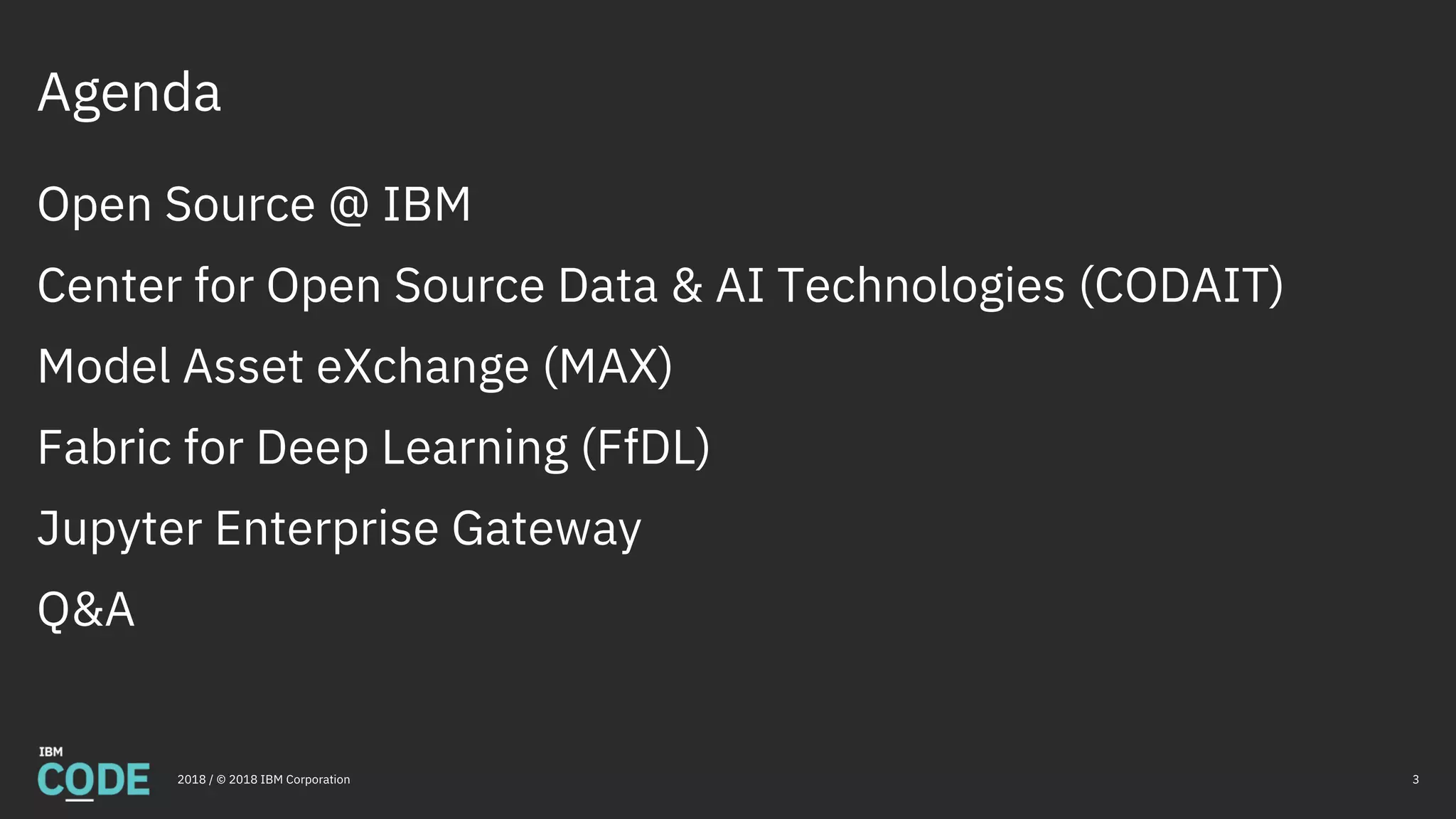The image size is (1456, 819).
Task: Select the Agenda slide title
Action: [129, 92]
